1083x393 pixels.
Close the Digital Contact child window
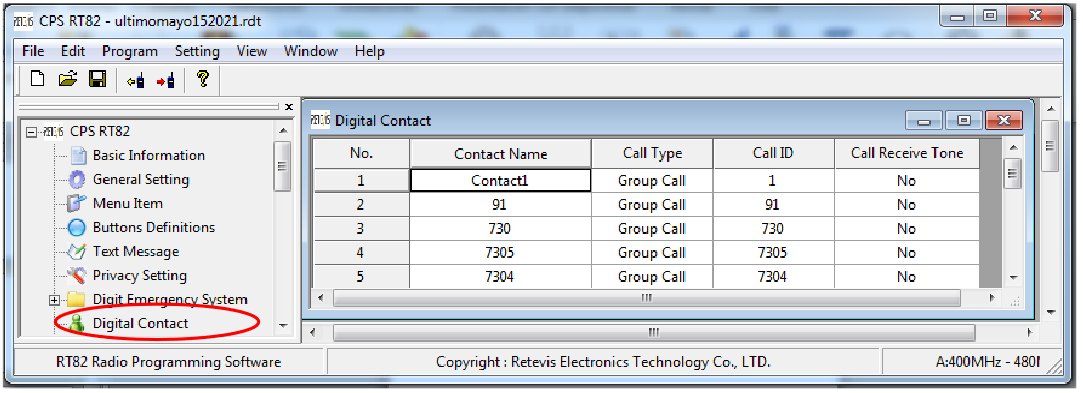click(x=1004, y=121)
